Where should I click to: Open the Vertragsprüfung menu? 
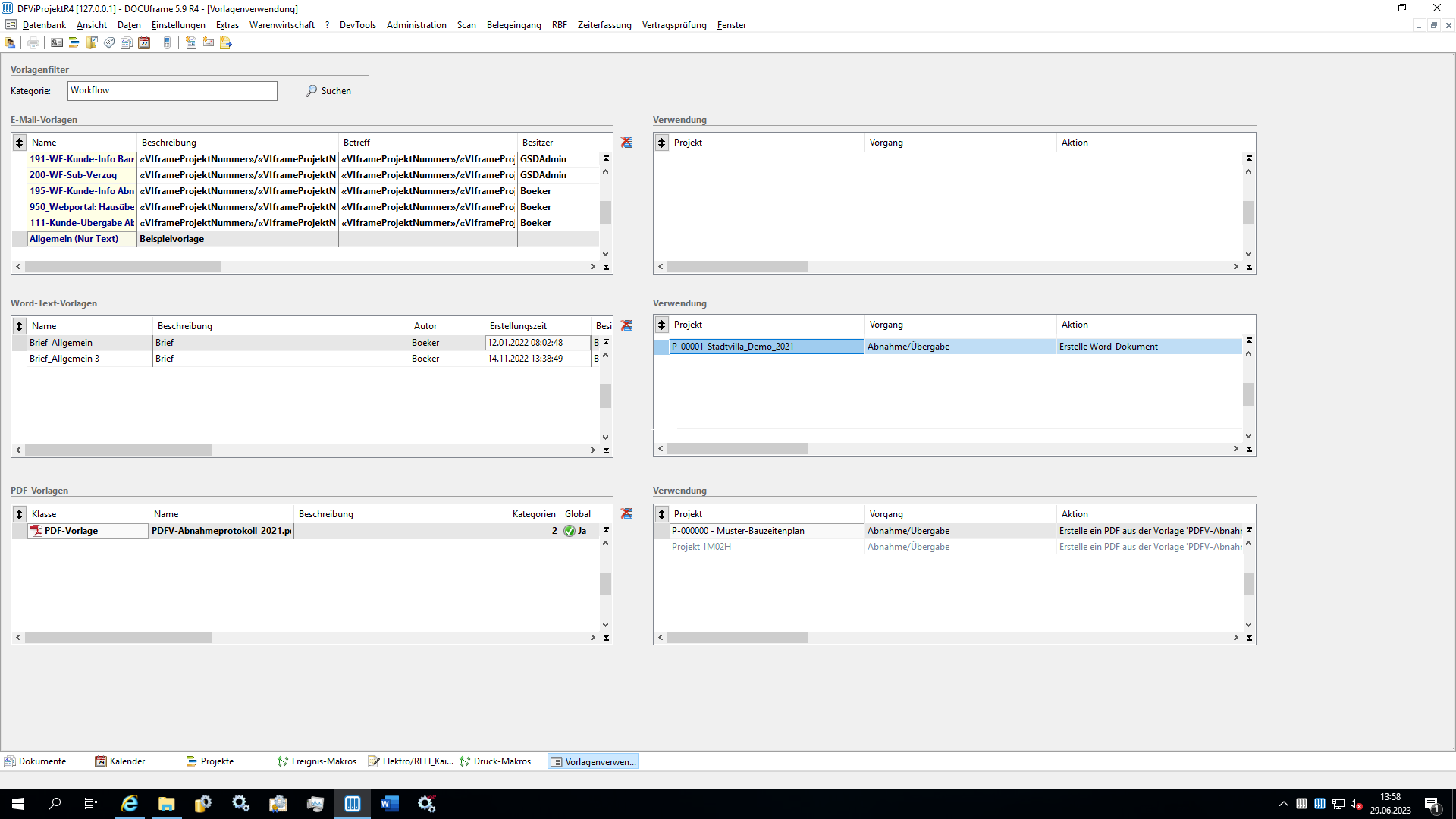click(674, 25)
